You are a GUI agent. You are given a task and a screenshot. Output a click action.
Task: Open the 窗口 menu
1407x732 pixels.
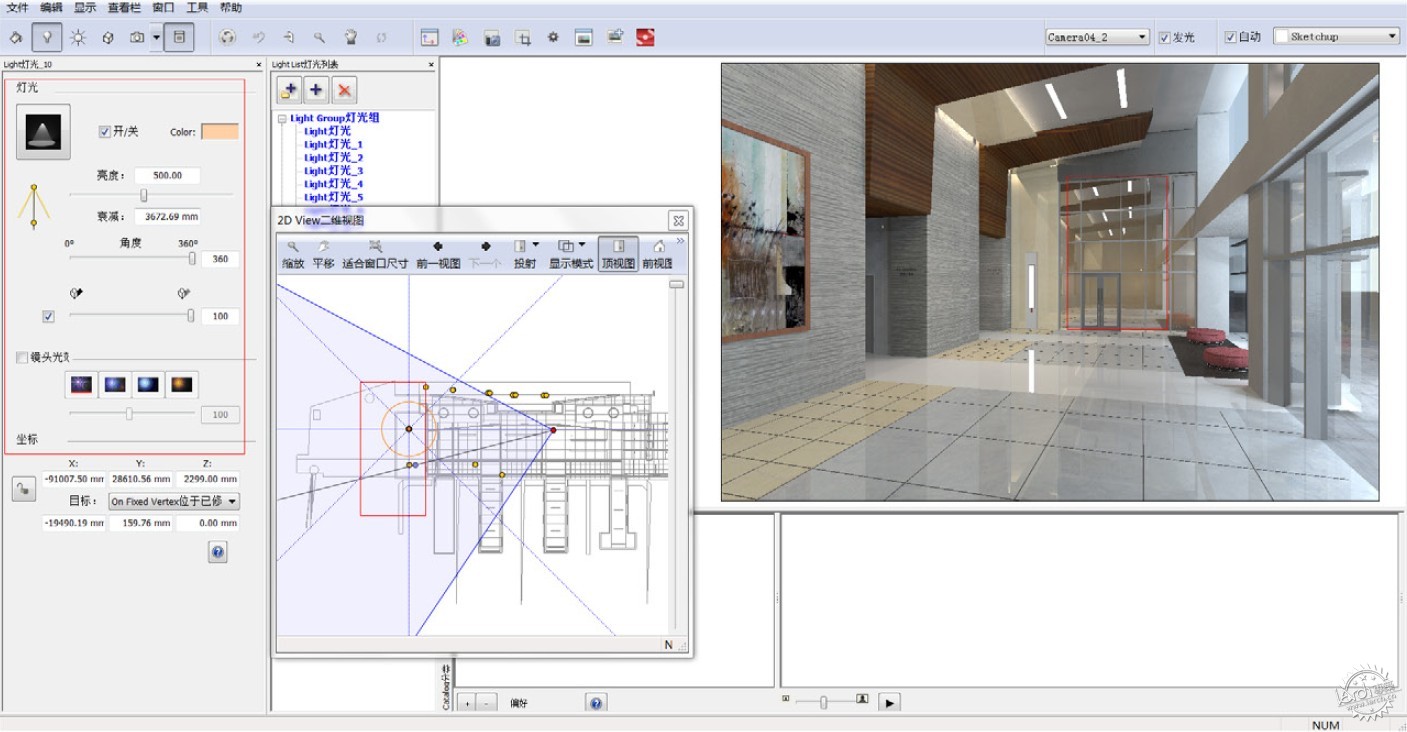pyautogui.click(x=163, y=8)
